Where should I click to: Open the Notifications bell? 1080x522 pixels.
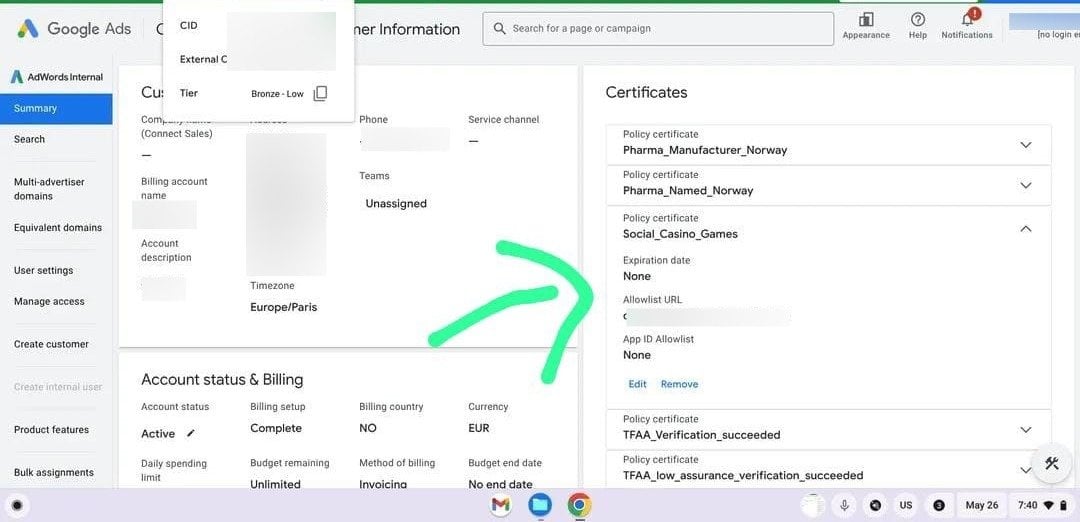(x=967, y=19)
